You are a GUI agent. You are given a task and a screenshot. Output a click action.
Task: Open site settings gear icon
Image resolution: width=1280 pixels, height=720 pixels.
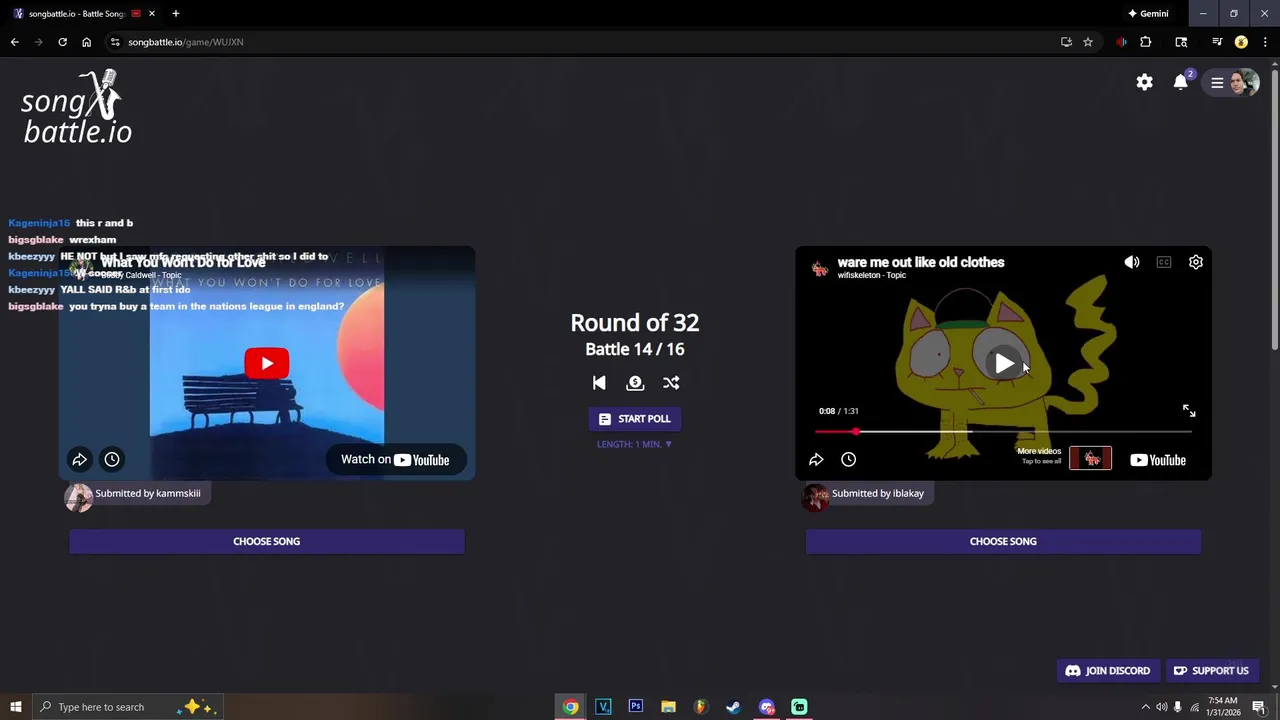1144,83
